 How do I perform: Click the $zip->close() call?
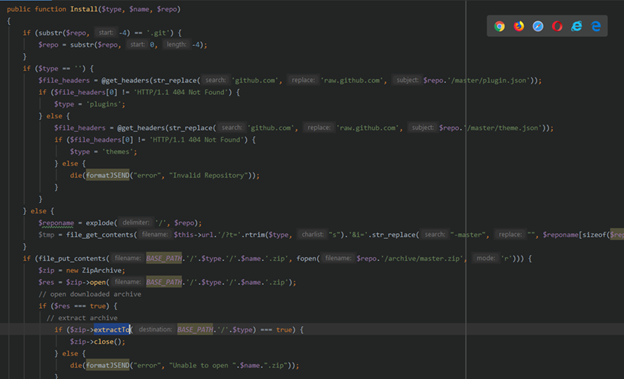(98, 342)
